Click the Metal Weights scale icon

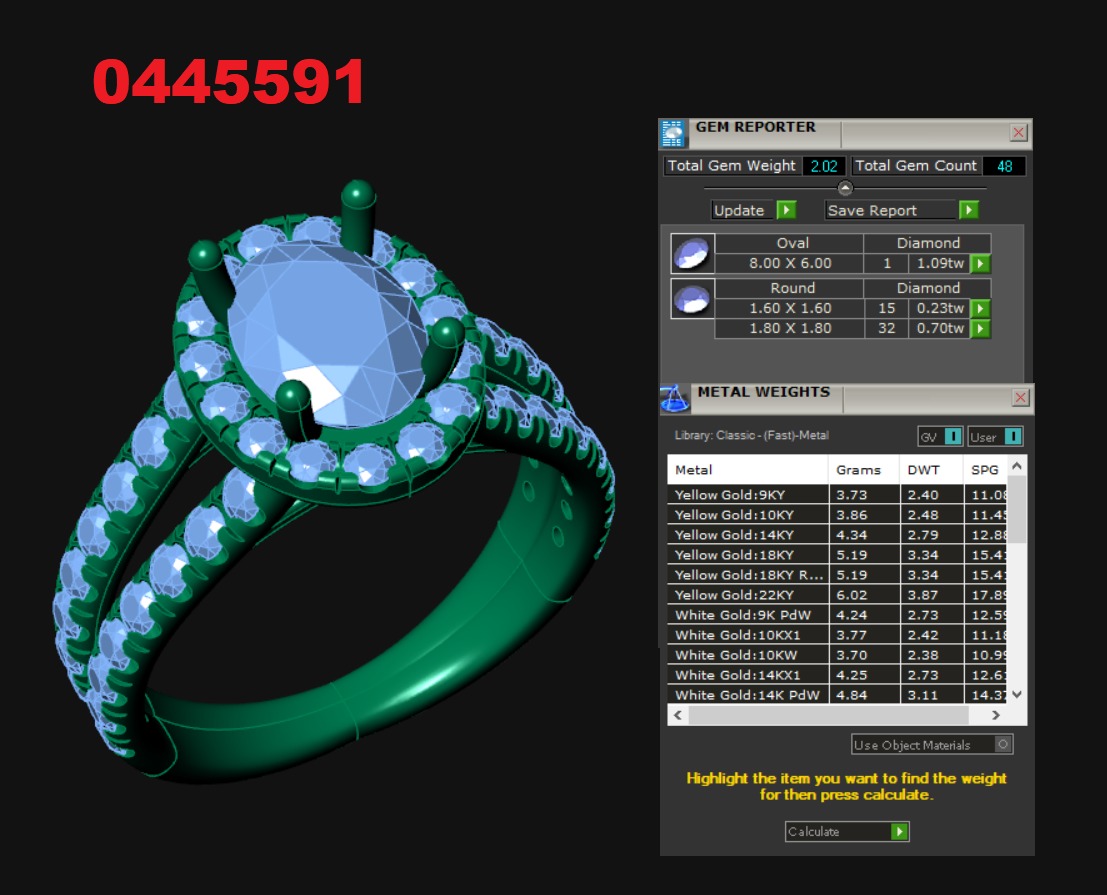675,399
